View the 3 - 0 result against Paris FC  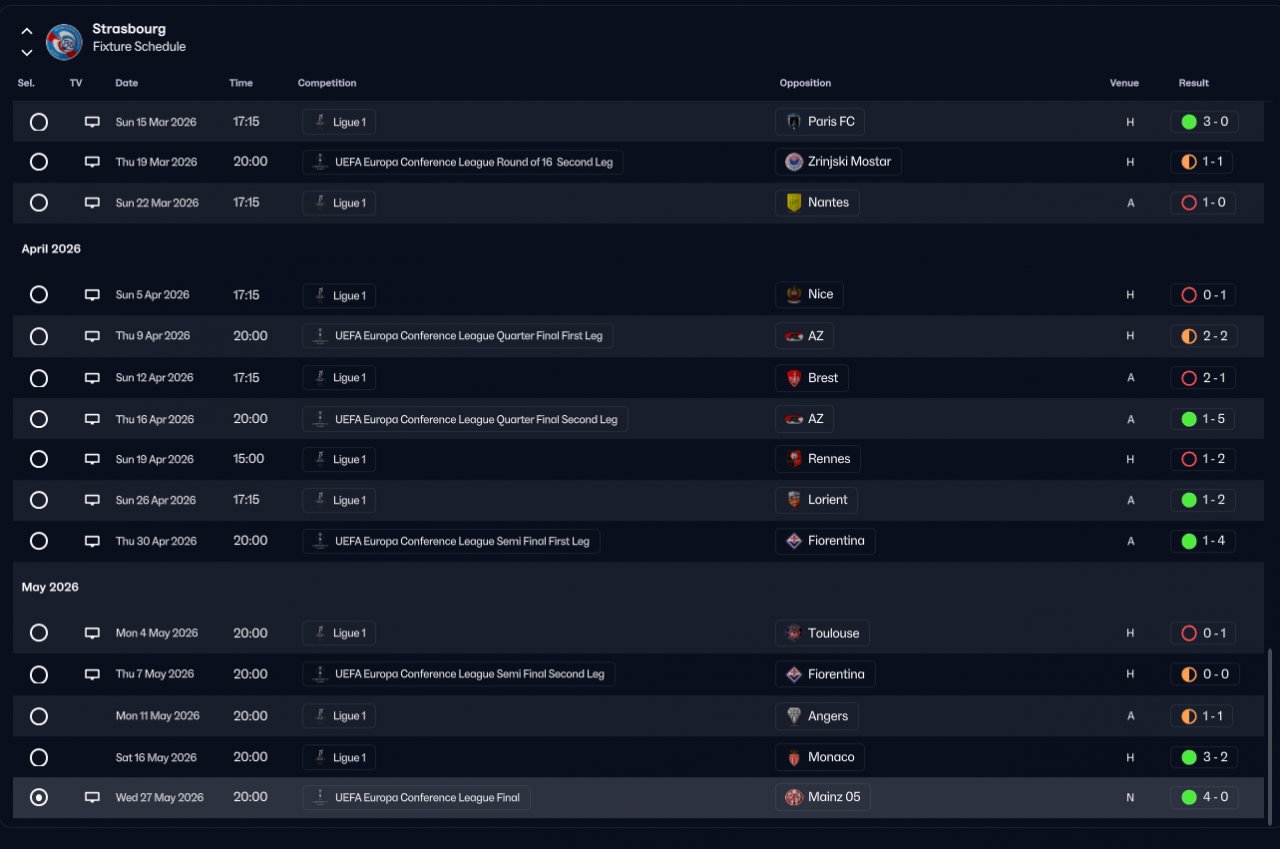tap(1205, 122)
